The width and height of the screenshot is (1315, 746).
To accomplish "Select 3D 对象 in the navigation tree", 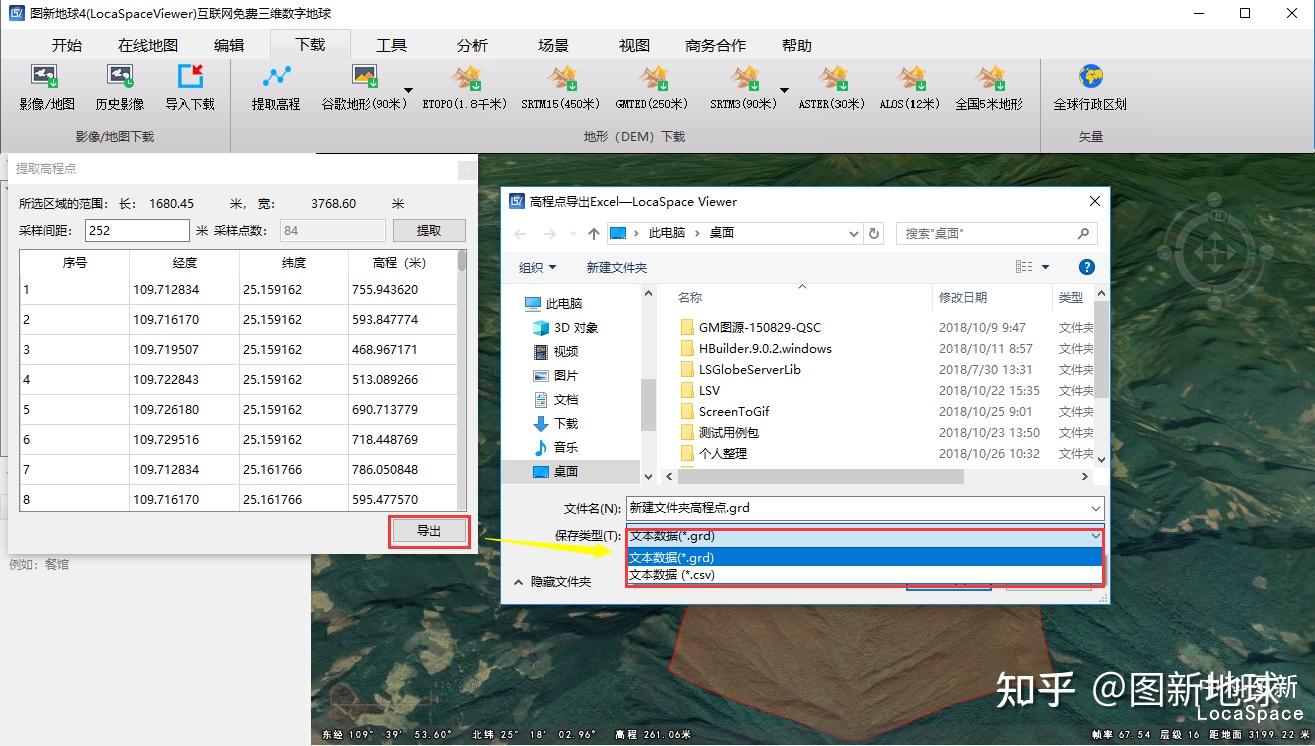I will pos(565,327).
